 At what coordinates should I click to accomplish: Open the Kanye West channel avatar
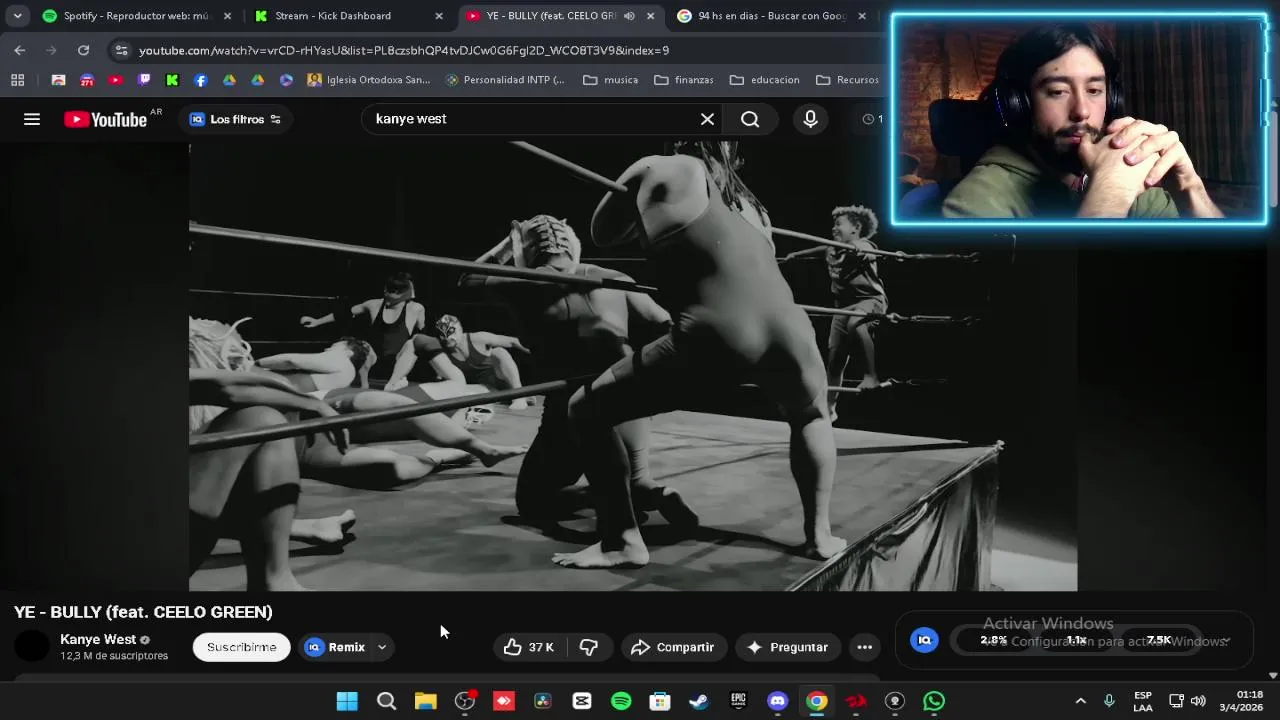(x=32, y=646)
